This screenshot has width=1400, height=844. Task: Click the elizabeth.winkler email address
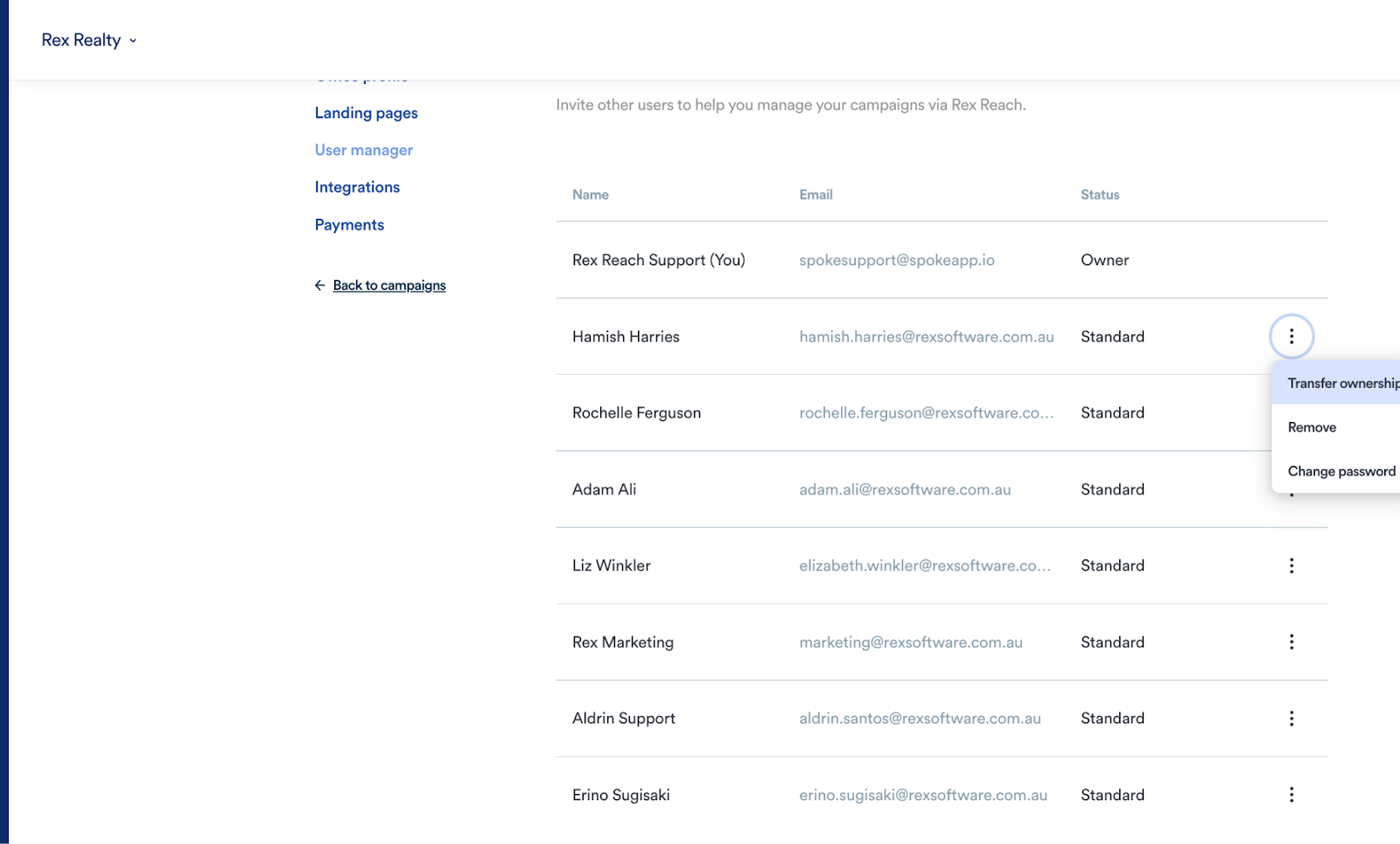[925, 566]
